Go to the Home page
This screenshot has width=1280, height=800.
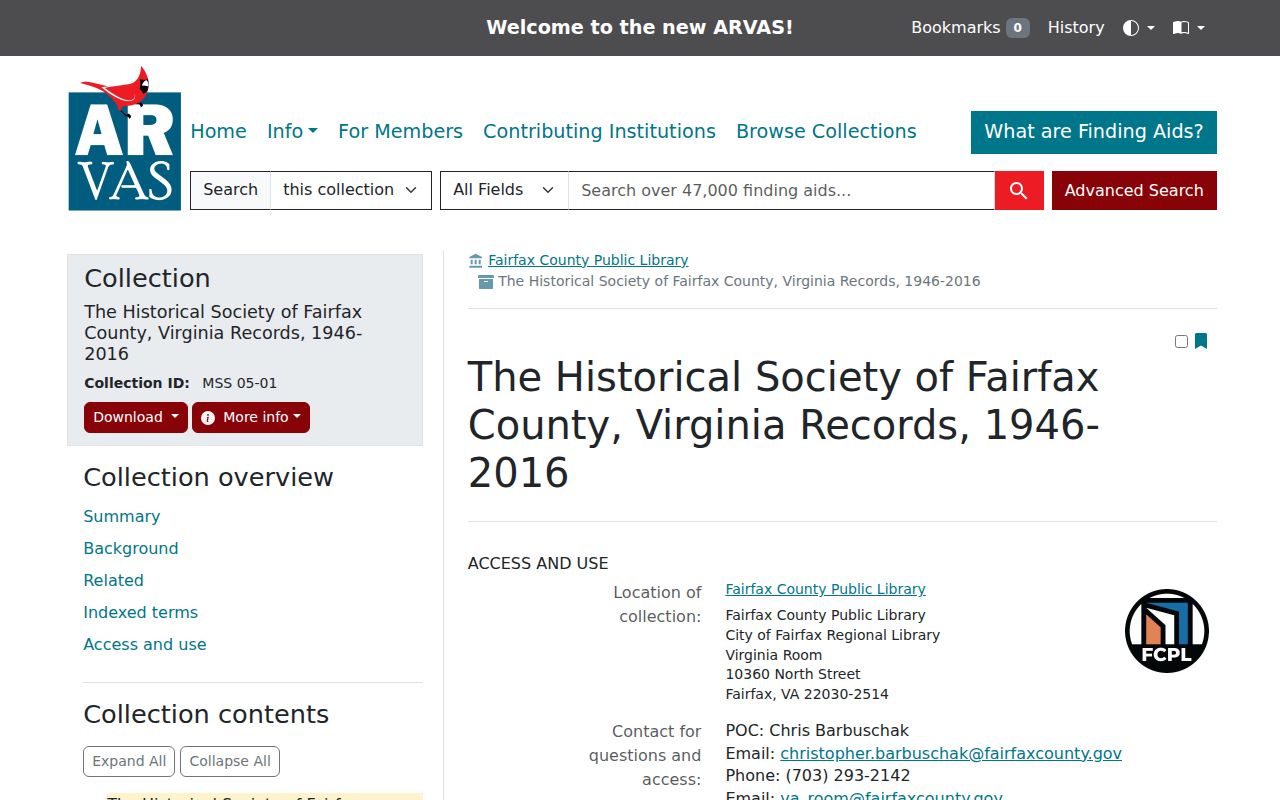click(218, 131)
